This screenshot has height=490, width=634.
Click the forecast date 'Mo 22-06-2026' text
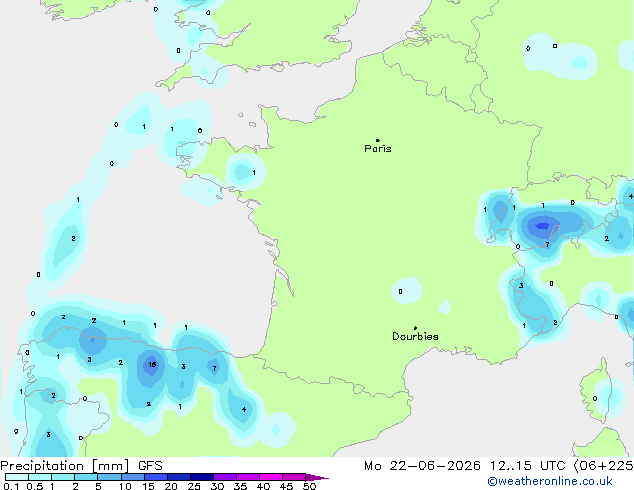click(422, 466)
